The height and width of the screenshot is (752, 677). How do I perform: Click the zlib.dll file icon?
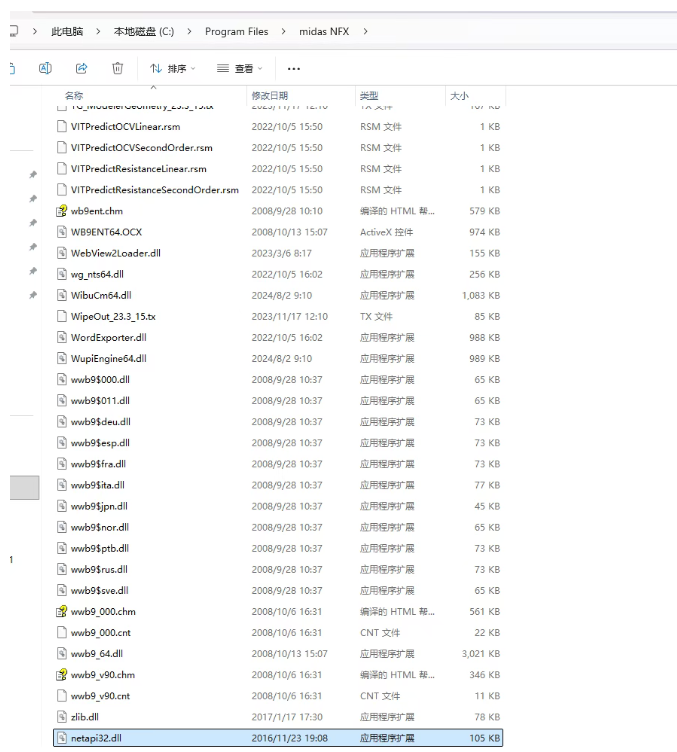[62, 717]
